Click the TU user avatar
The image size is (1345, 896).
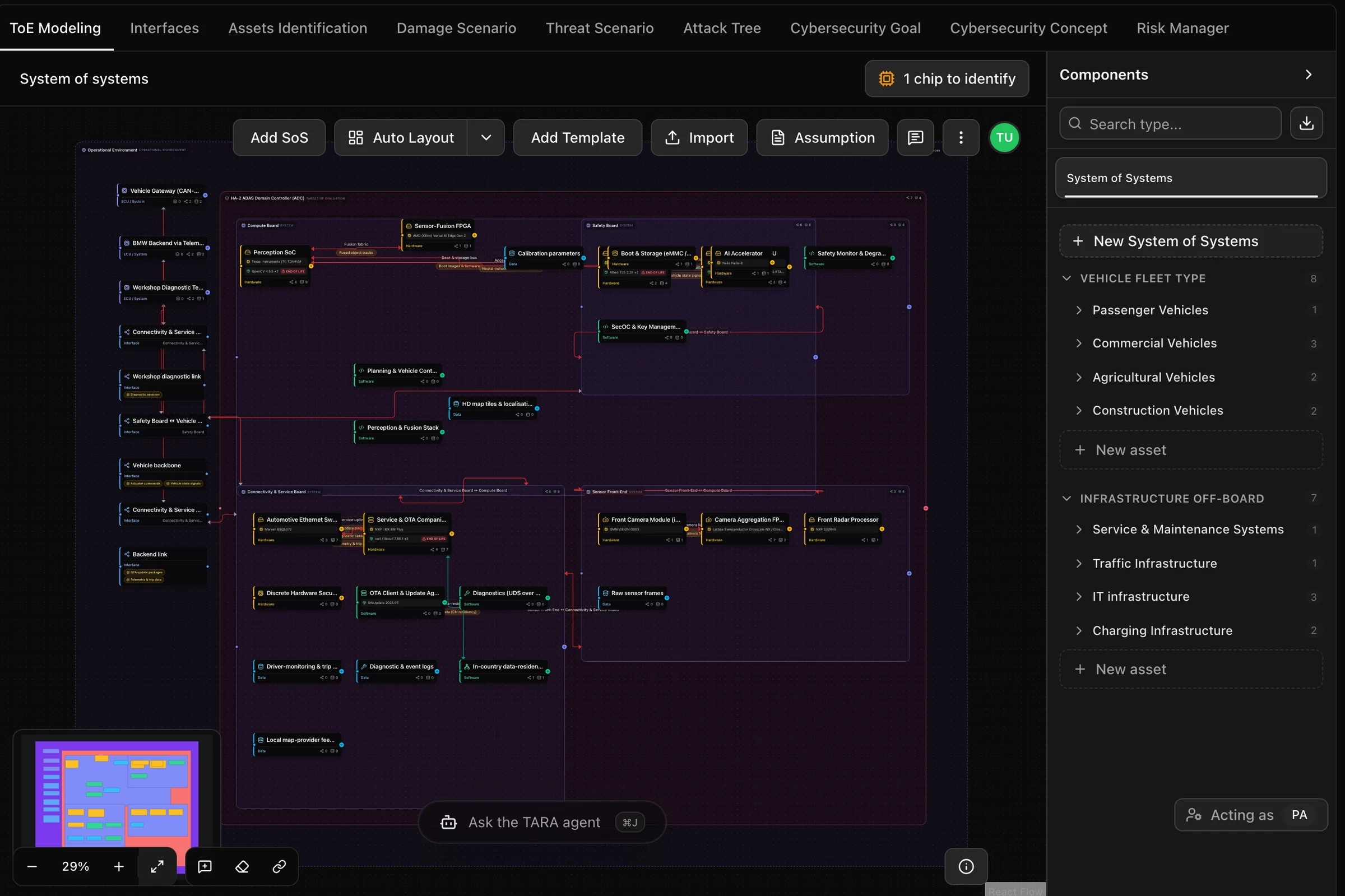coord(1004,138)
